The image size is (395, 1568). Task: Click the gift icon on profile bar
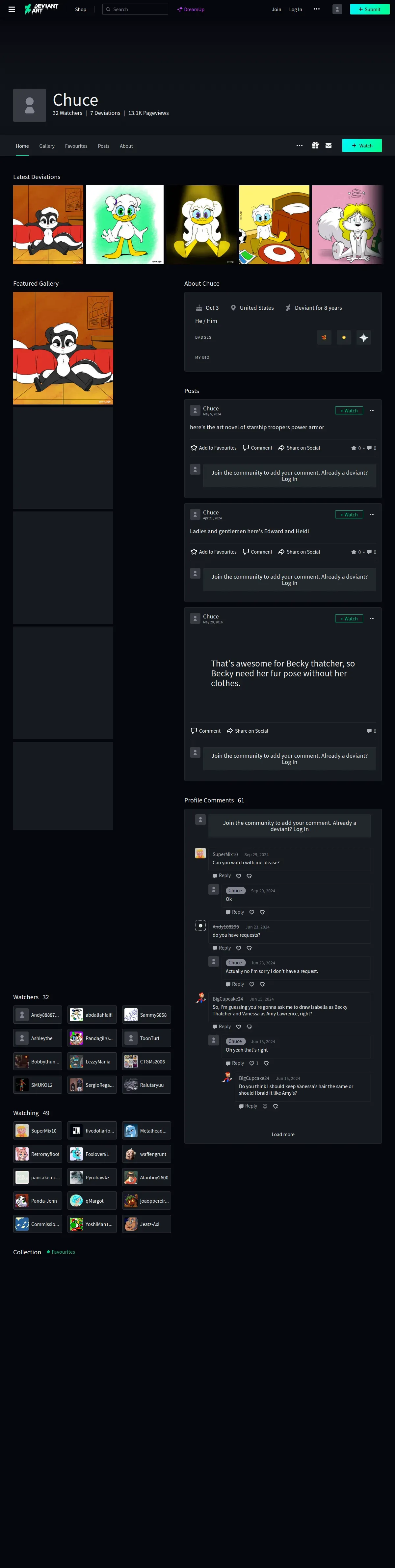pos(315,145)
